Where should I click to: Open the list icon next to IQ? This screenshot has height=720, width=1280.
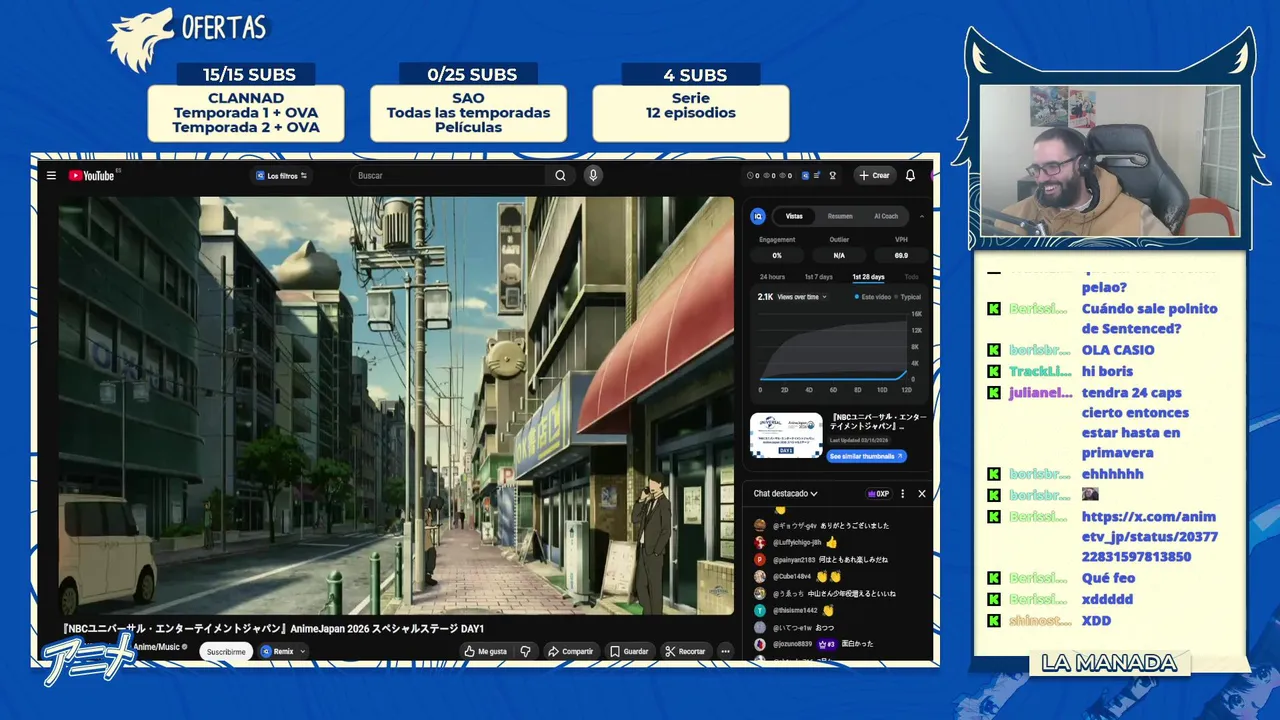817,176
